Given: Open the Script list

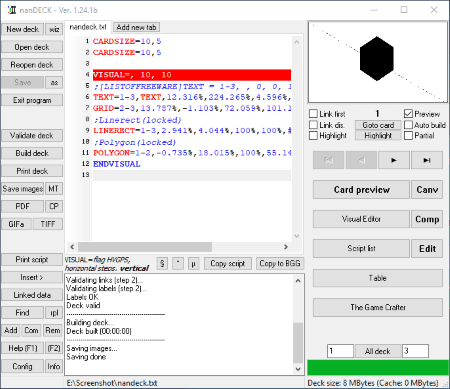Looking at the screenshot, I should click(361, 248).
